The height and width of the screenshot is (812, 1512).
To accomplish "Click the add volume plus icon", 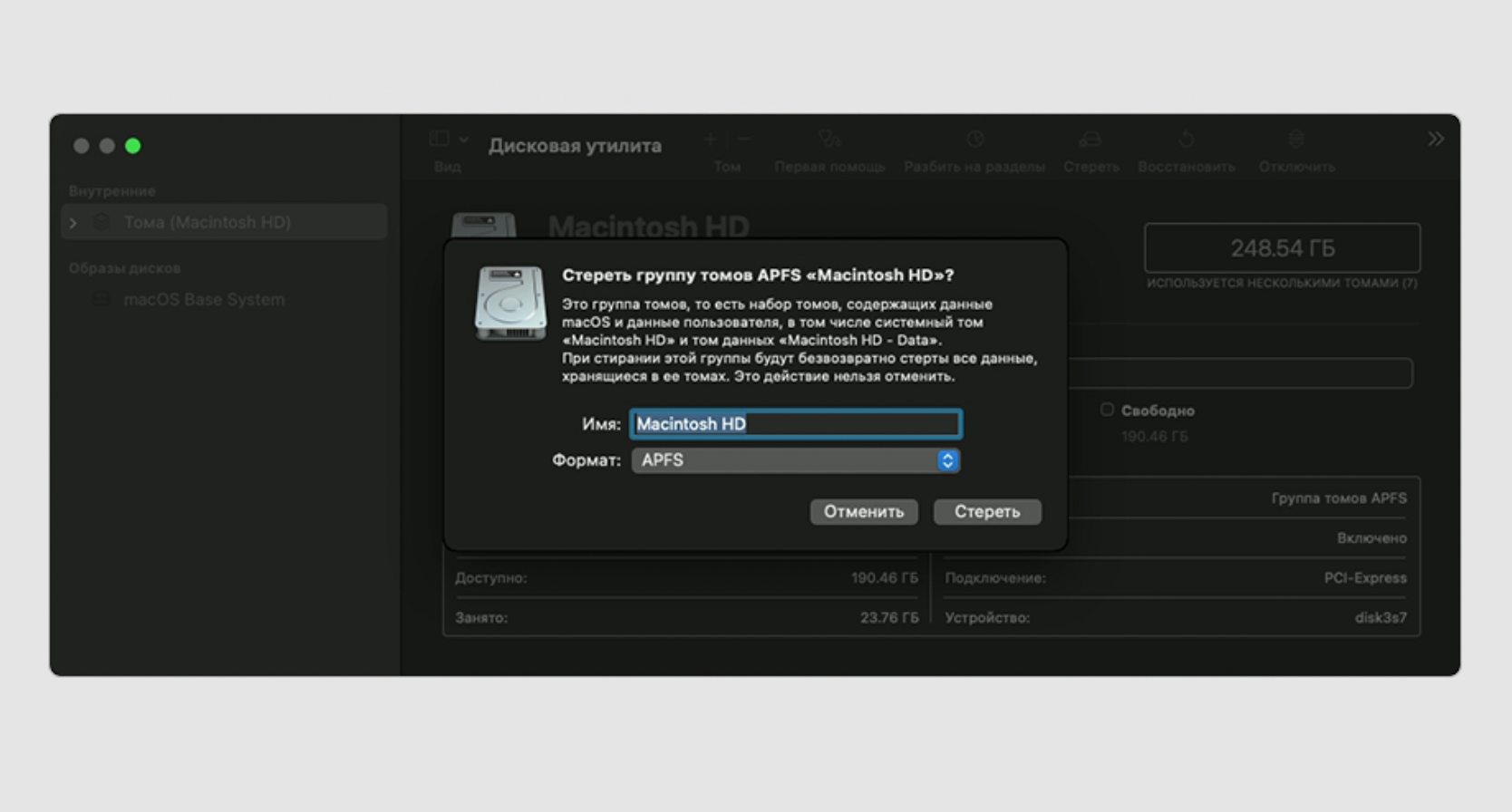I will tap(711, 139).
